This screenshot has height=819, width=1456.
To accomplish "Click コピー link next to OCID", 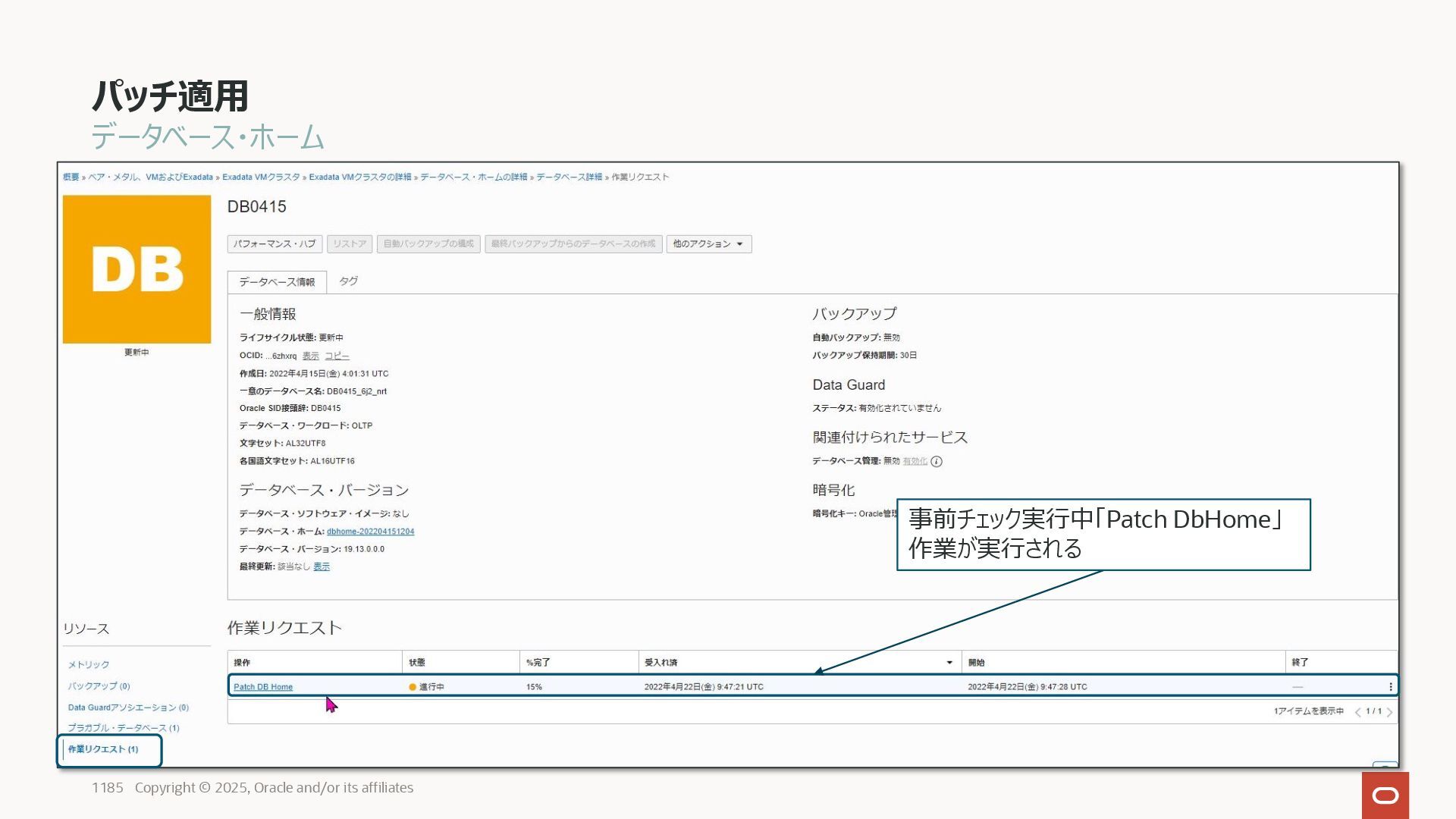I will pos(337,356).
